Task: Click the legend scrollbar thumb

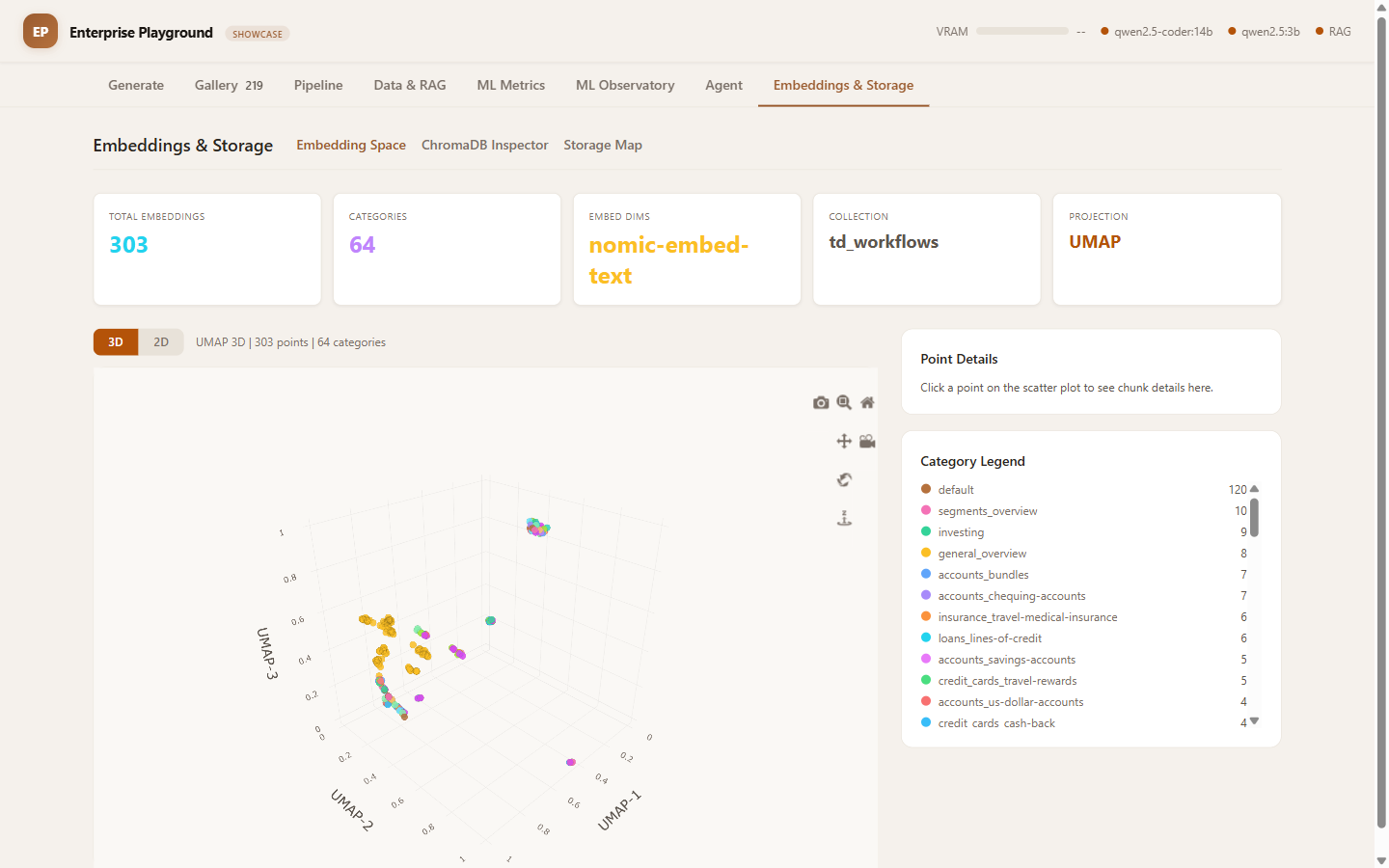Action: [1254, 517]
